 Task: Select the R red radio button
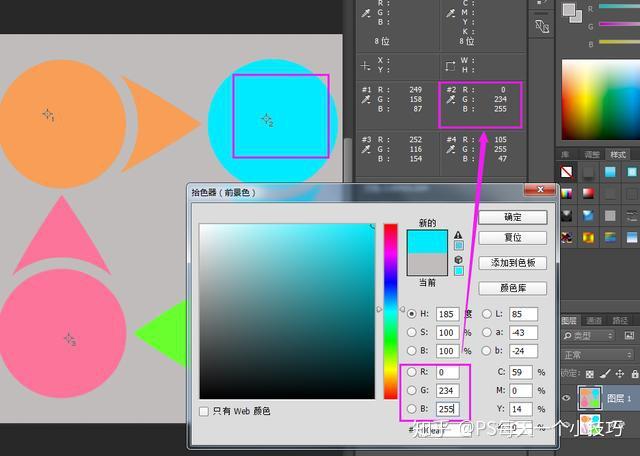click(411, 372)
